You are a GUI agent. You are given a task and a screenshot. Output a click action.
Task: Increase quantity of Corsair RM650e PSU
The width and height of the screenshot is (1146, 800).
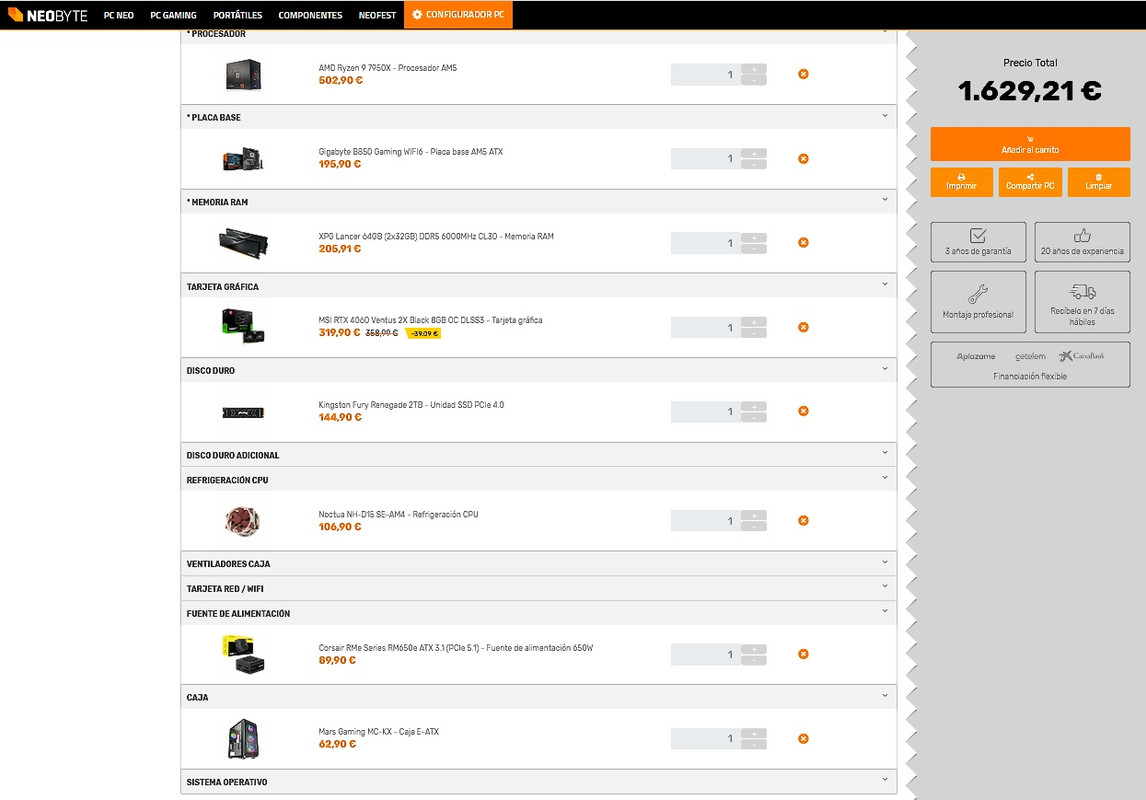(754, 649)
